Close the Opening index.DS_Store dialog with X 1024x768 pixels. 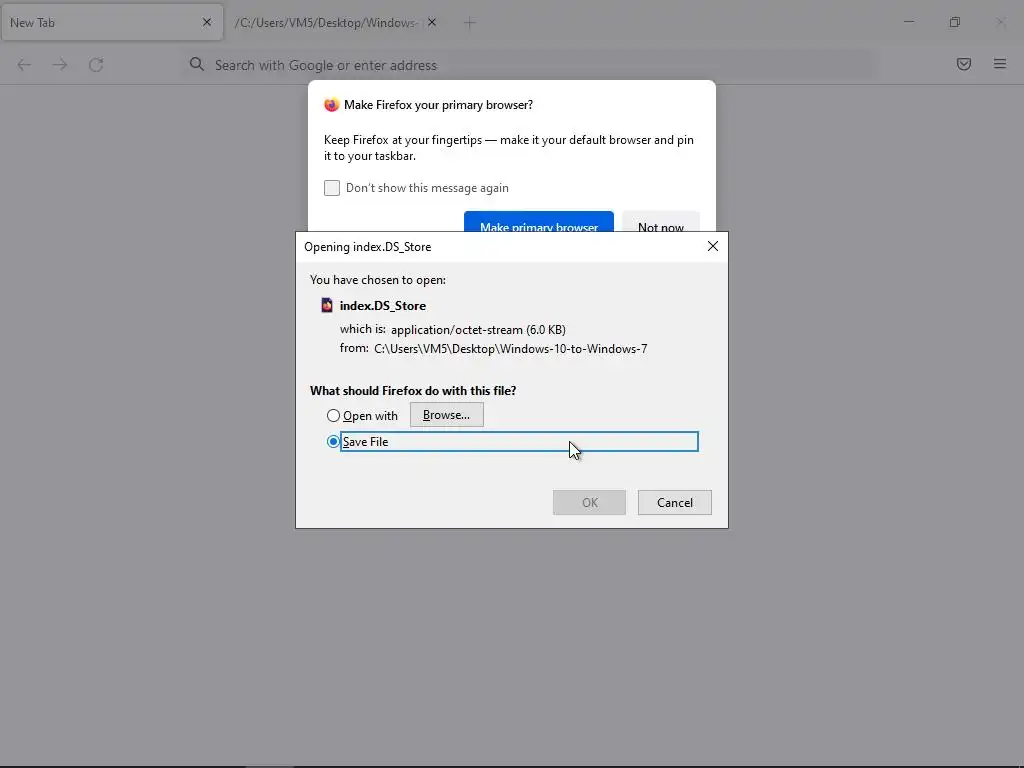coord(712,246)
